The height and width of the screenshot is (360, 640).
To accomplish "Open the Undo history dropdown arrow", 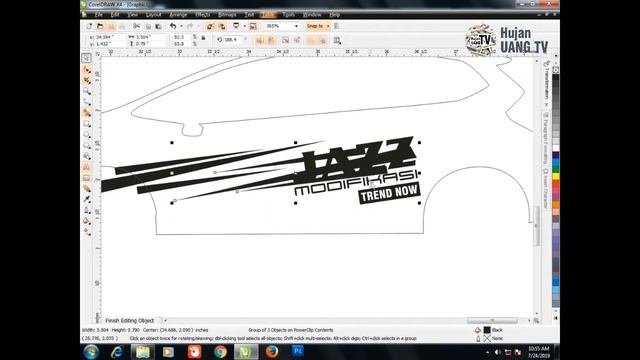I will (181, 26).
